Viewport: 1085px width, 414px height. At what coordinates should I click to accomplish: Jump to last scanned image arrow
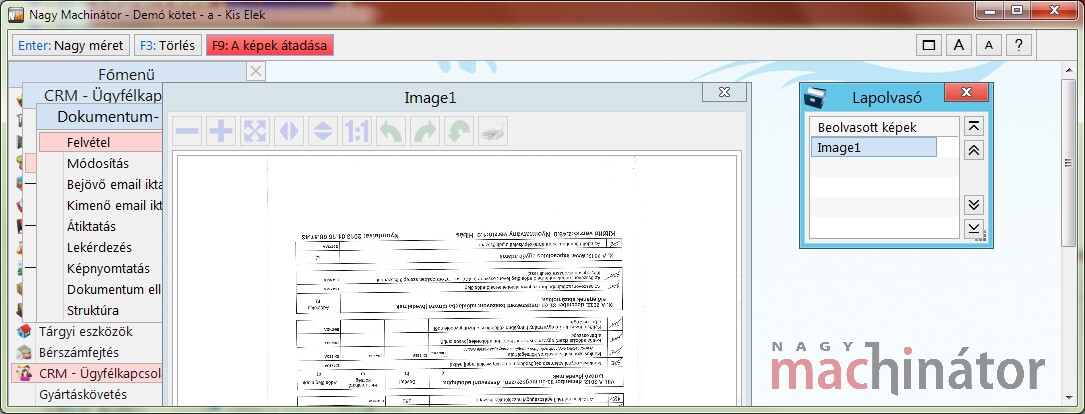[x=974, y=228]
